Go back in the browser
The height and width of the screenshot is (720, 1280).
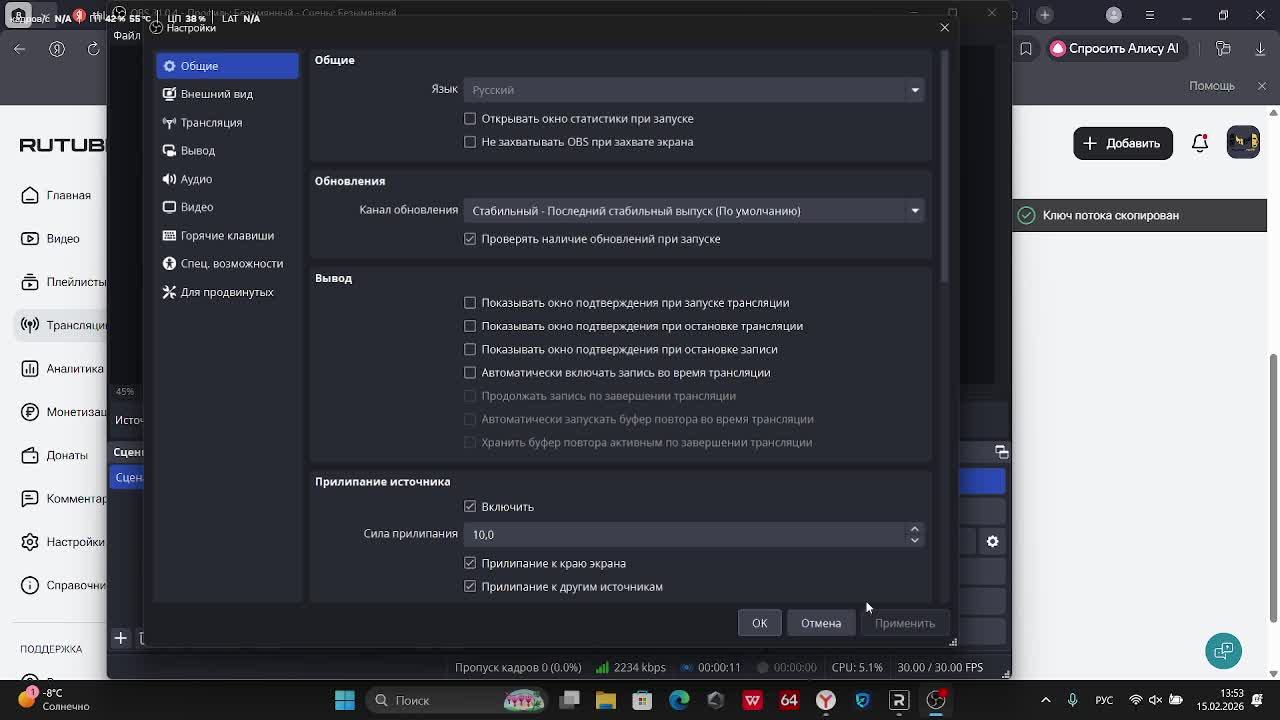pyautogui.click(x=20, y=49)
